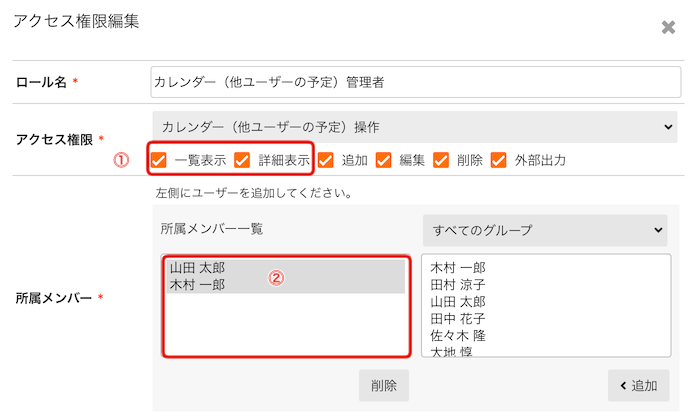691x419 pixels.
Task: Select 田中 花子 from the group list
Action: tap(458, 319)
